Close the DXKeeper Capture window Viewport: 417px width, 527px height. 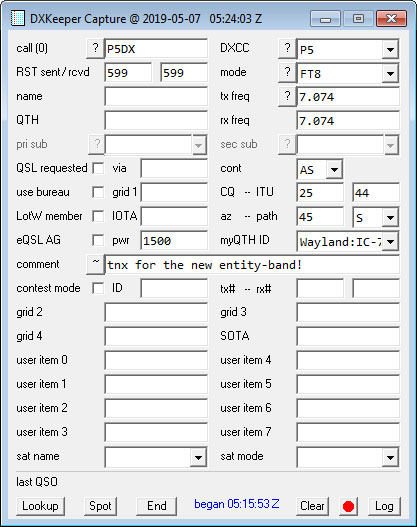(391, 18)
